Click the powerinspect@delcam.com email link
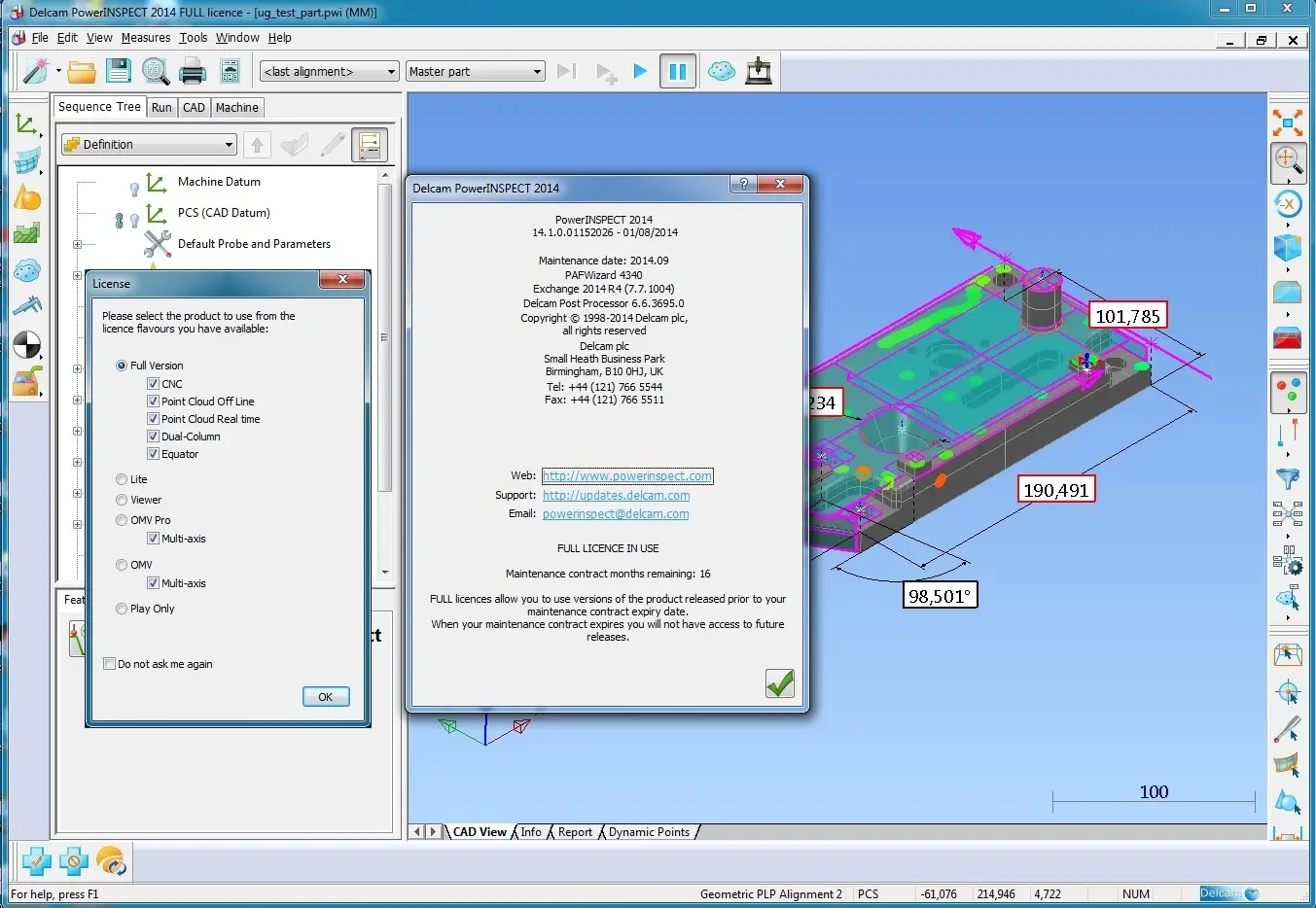1316x908 pixels. coord(616,514)
